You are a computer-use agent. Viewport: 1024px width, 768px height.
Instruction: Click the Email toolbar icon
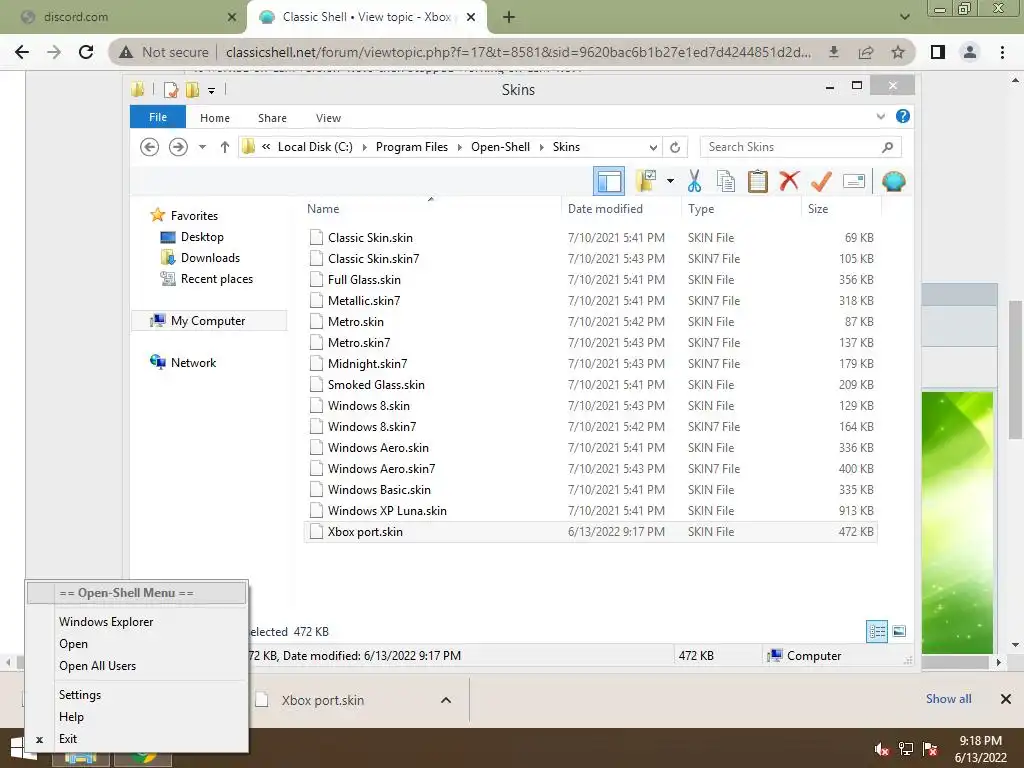(x=854, y=181)
